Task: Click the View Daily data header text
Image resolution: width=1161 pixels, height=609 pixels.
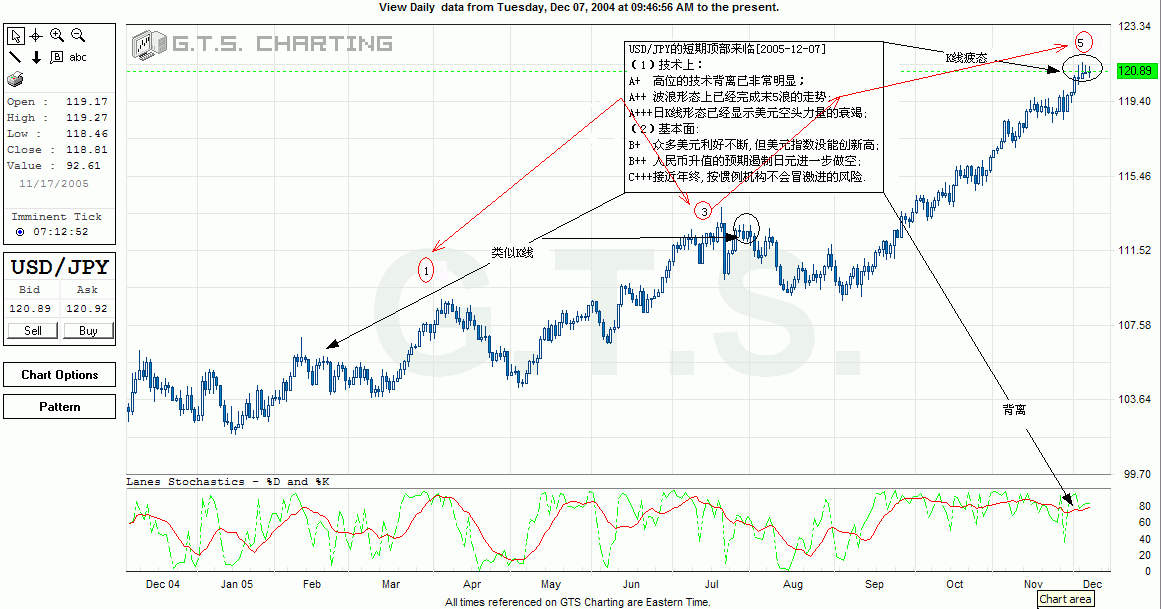Action: tap(579, 7)
